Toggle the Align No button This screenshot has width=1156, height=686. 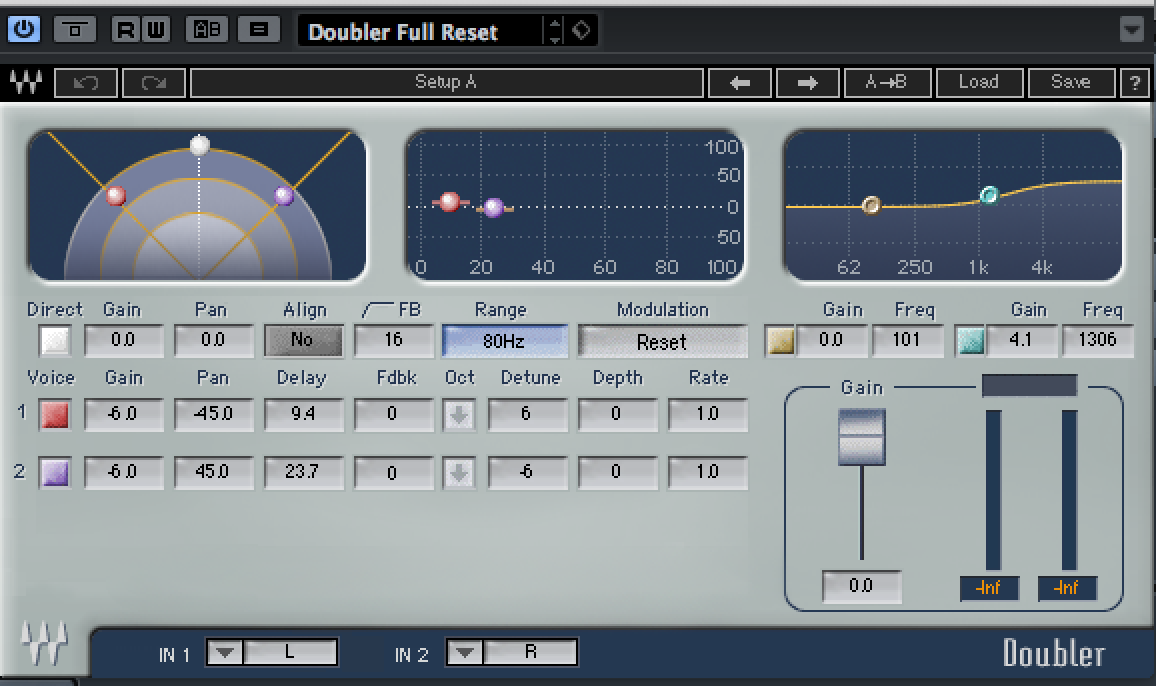click(x=303, y=340)
